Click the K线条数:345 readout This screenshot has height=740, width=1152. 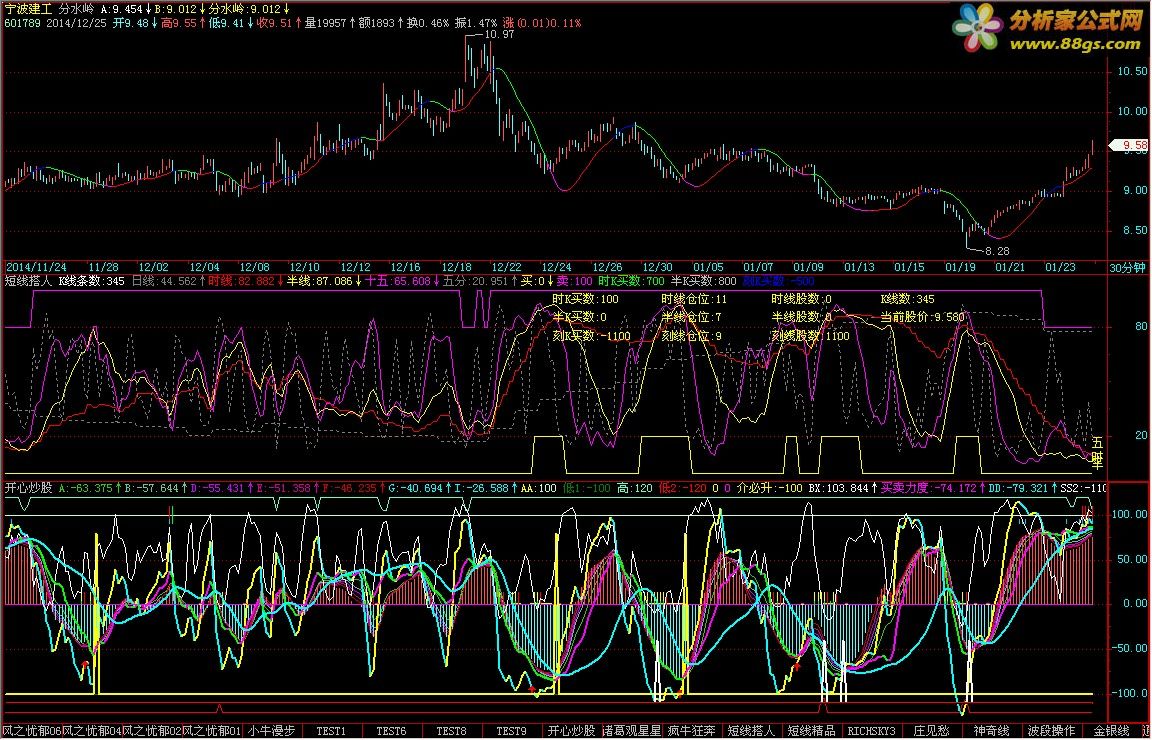pos(91,281)
